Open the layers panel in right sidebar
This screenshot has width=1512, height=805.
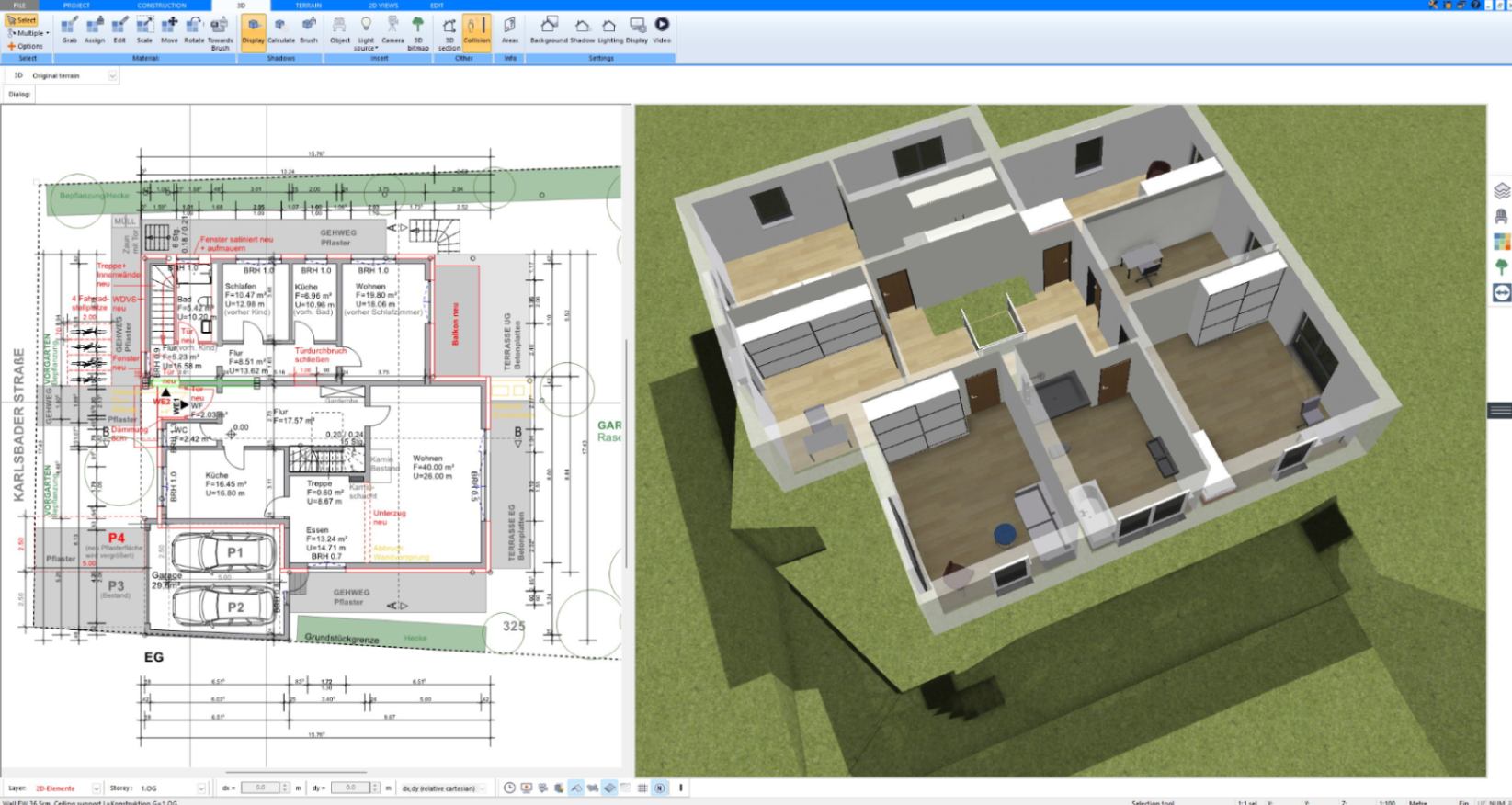click(1501, 190)
